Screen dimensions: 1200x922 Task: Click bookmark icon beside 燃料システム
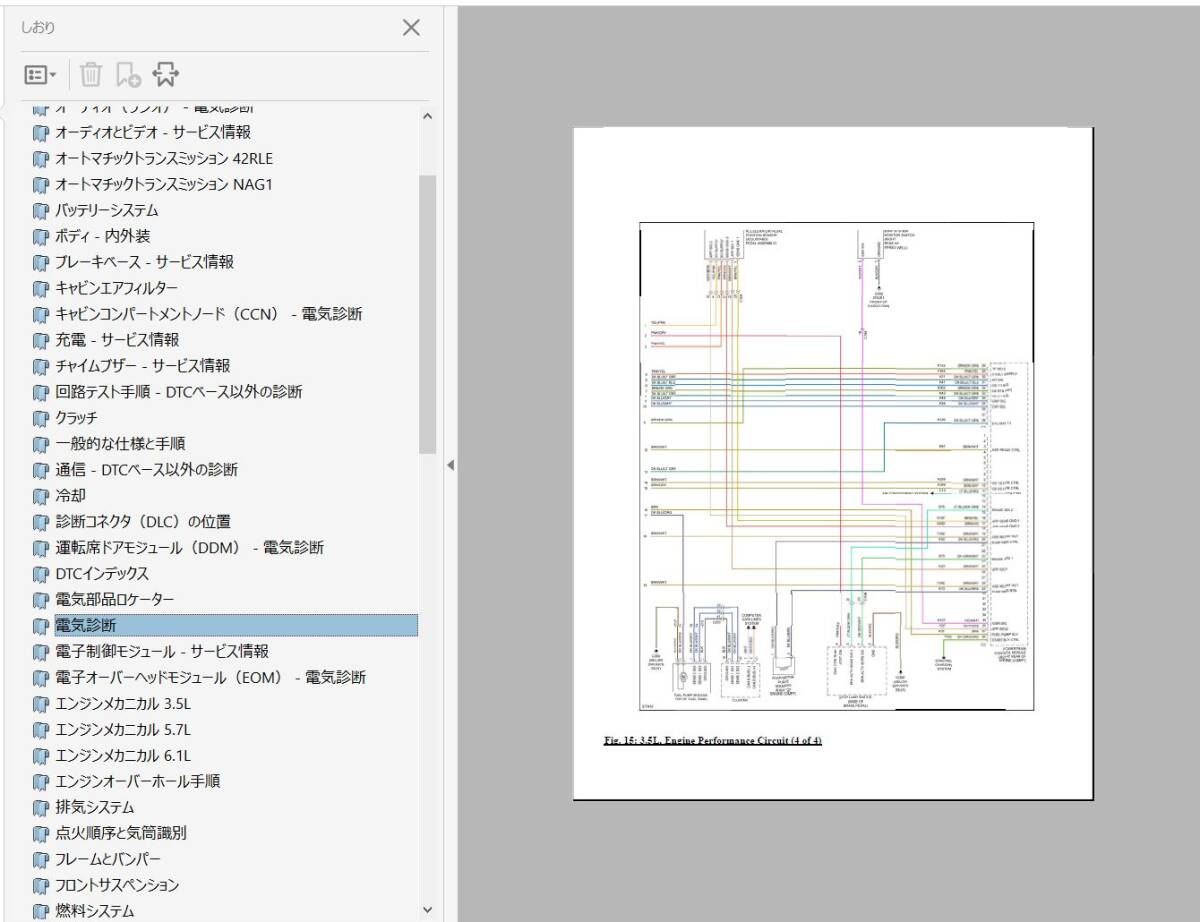(x=41, y=912)
